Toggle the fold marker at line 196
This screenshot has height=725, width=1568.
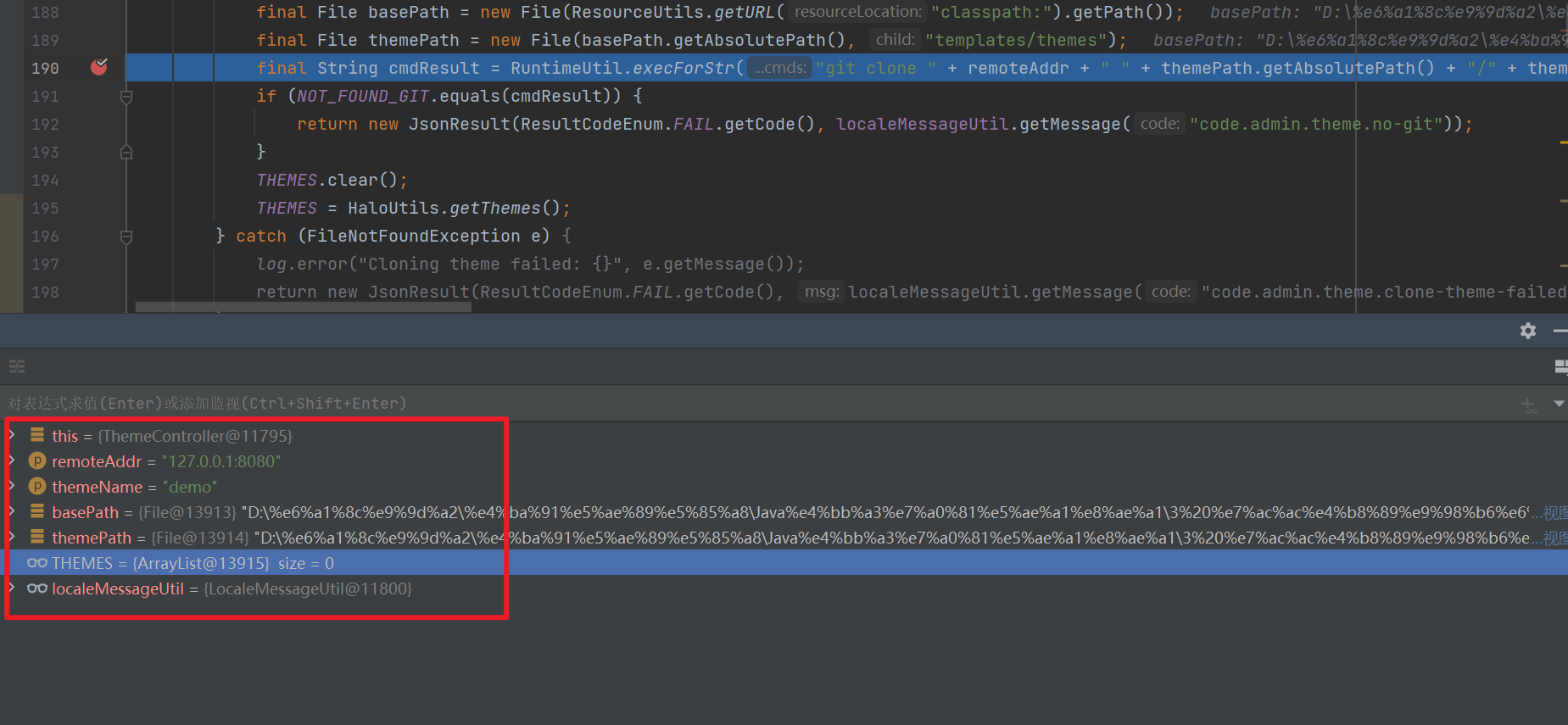click(126, 237)
